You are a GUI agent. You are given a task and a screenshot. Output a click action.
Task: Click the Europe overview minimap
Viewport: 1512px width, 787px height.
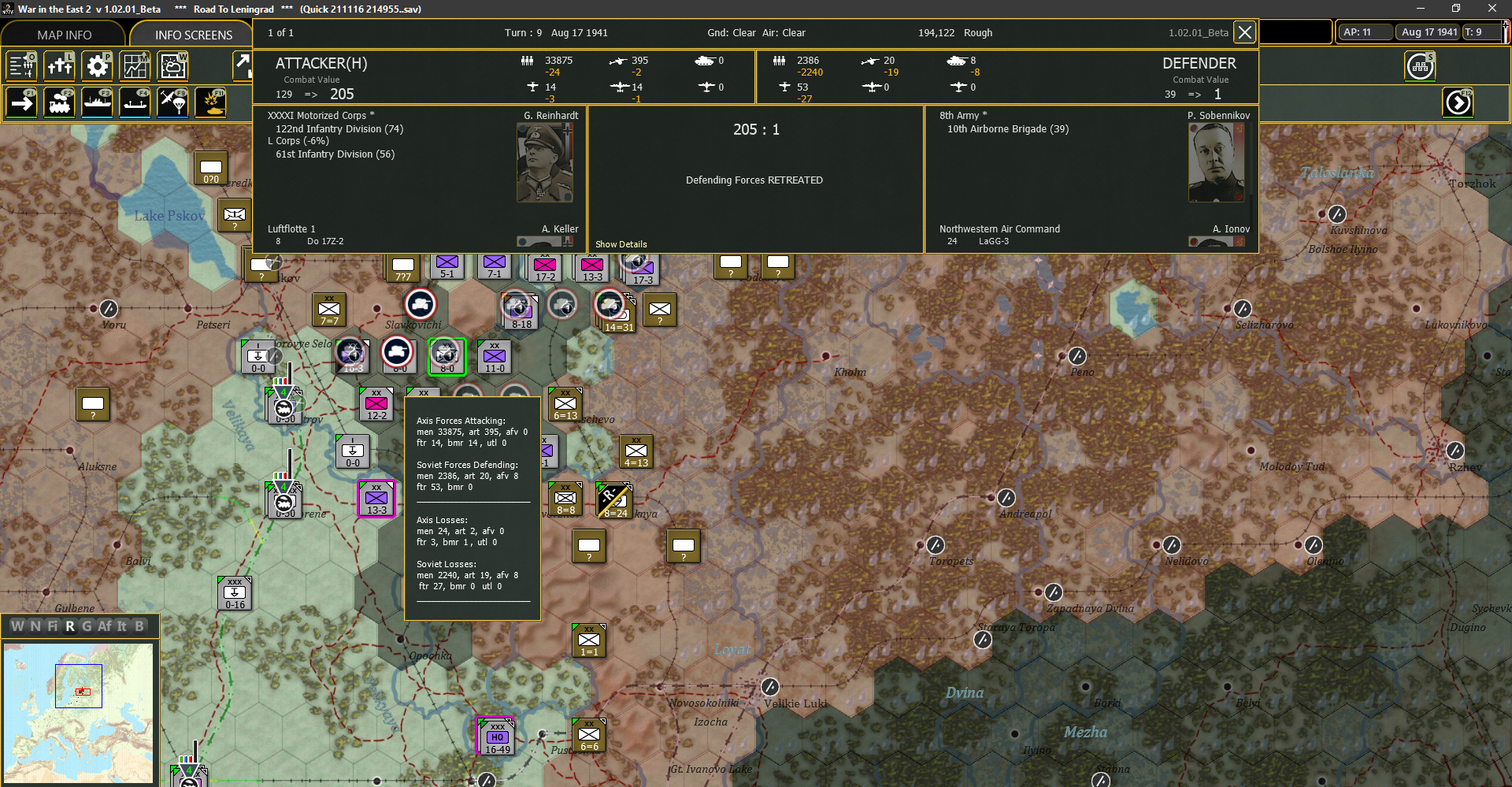pos(78,713)
